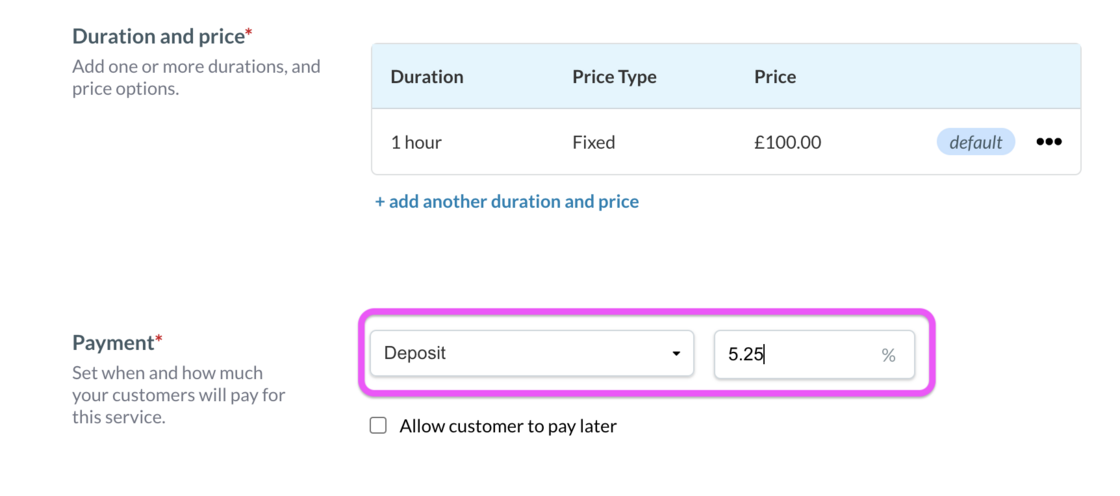Image resolution: width=1120 pixels, height=496 pixels.
Task: Select the 'Fixed' price type cell
Action: (x=593, y=142)
